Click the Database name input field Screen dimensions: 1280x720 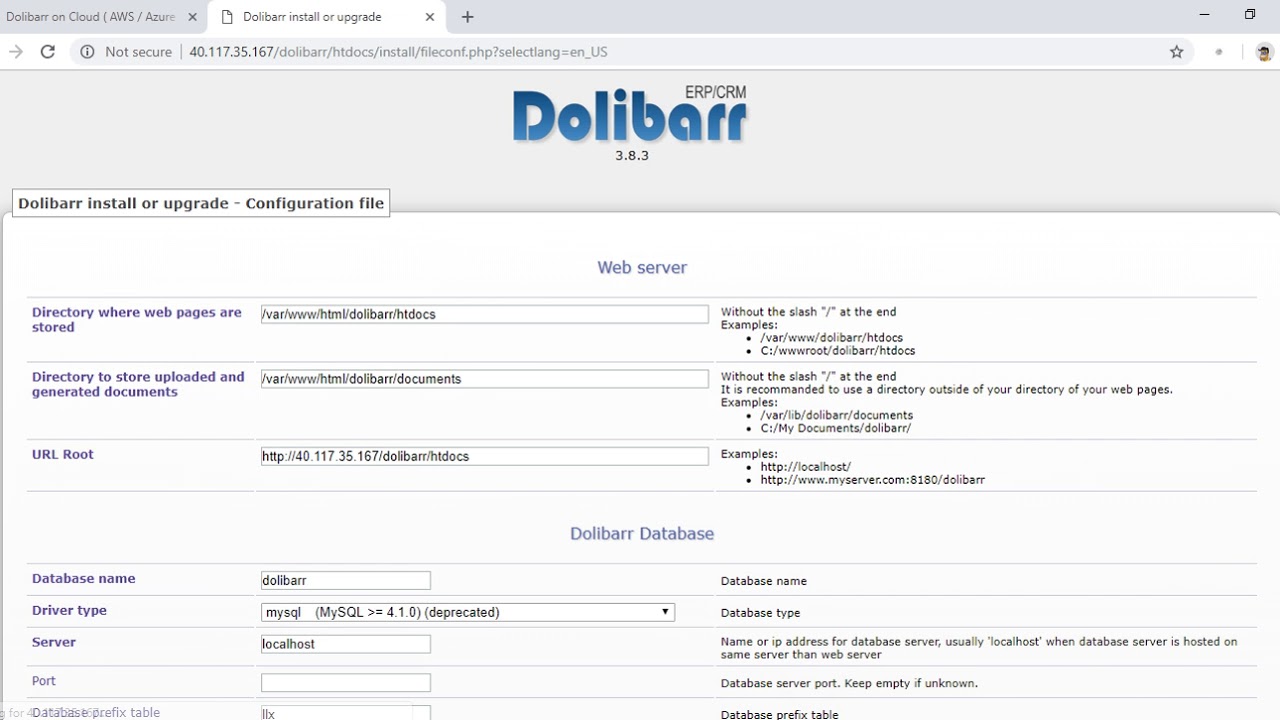tap(345, 580)
